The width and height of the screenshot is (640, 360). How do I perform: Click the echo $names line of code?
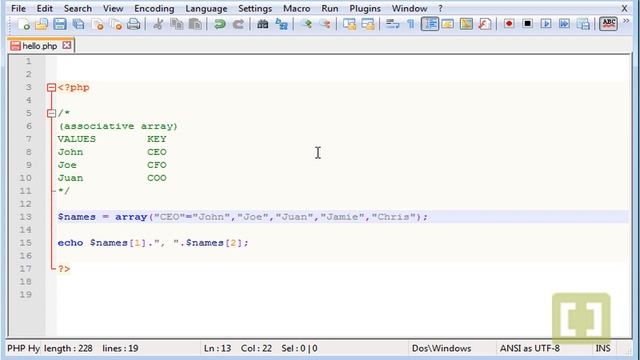pos(153,243)
